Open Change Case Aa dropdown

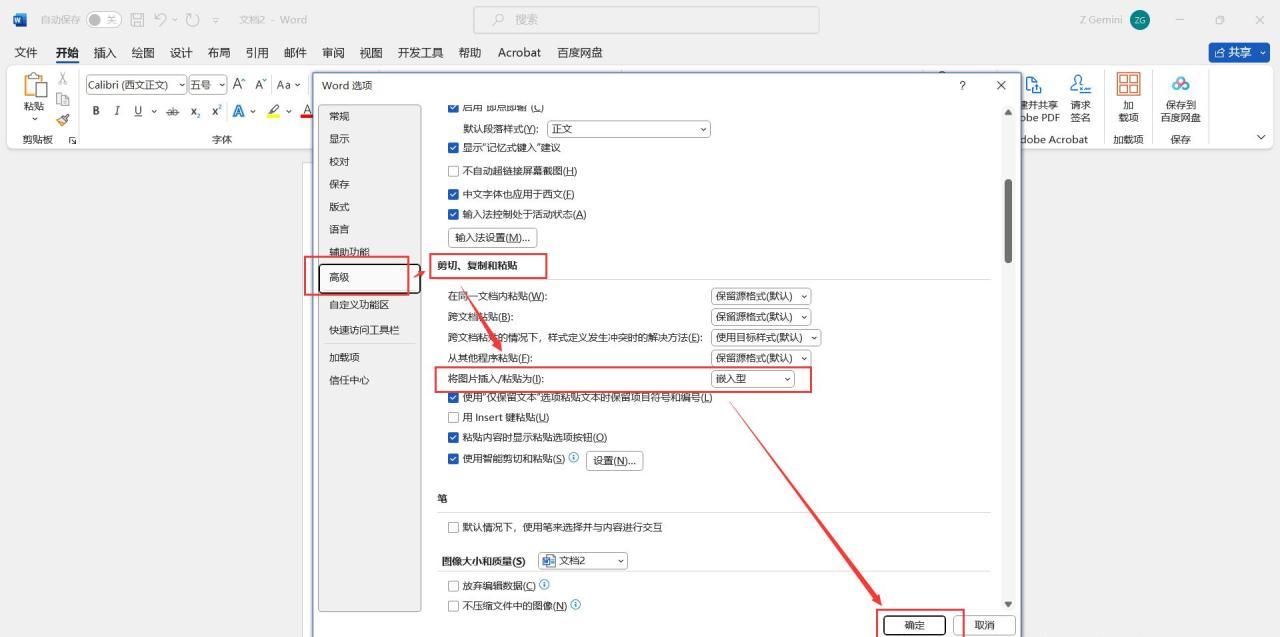[289, 85]
